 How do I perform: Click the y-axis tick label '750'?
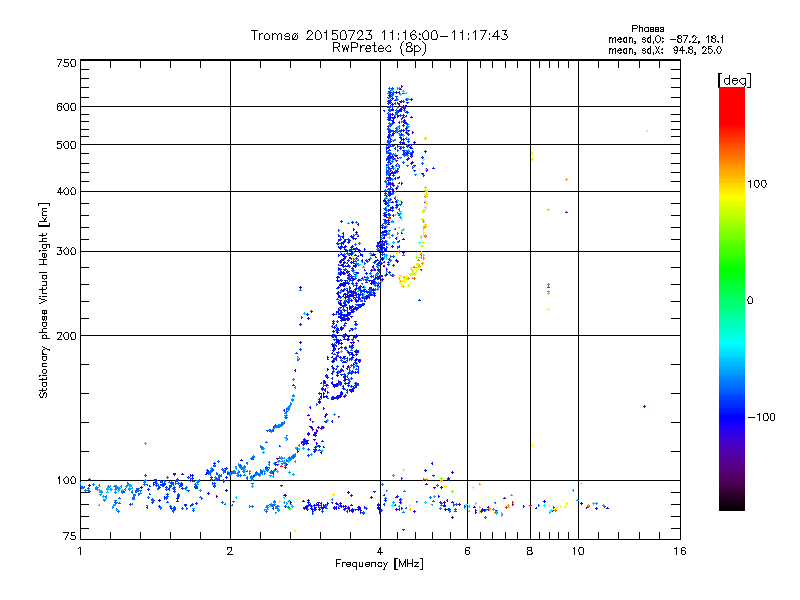pyautogui.click(x=66, y=63)
